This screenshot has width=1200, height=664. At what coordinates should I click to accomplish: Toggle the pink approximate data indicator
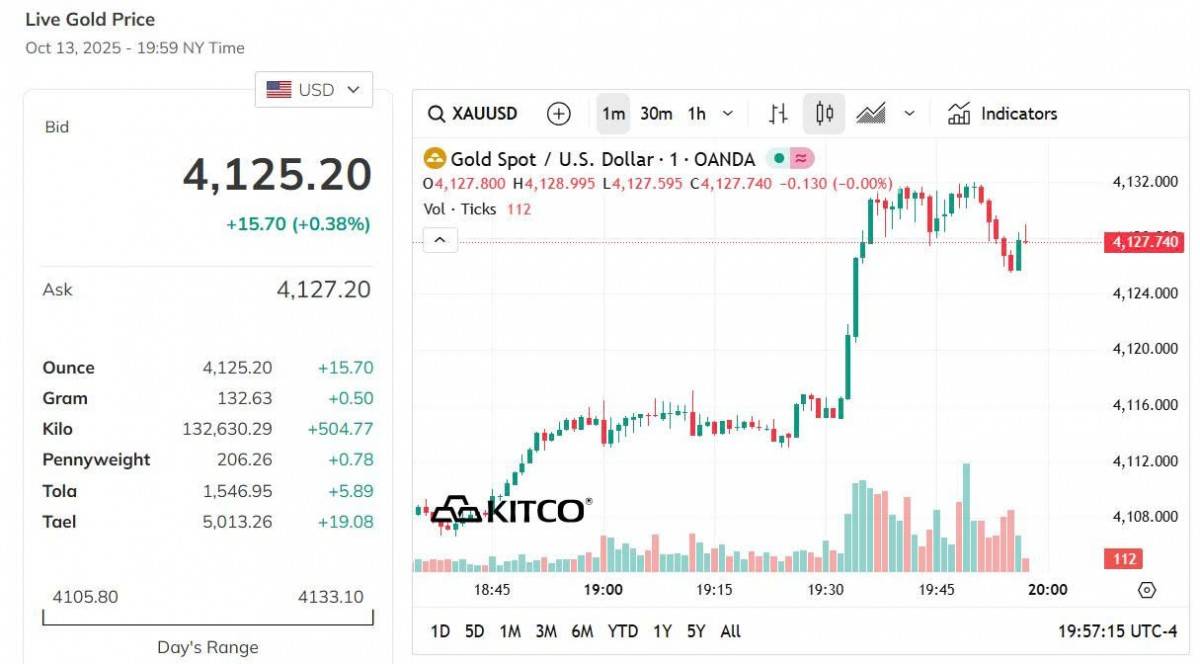801,158
